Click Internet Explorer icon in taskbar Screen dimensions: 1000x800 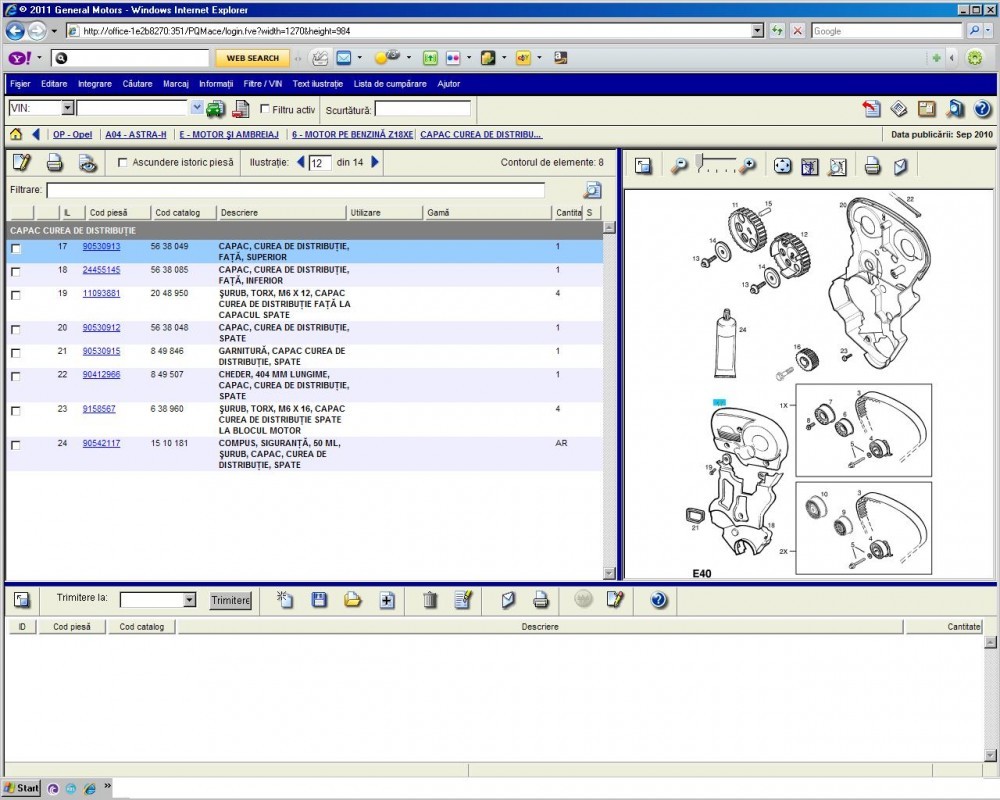tap(89, 789)
